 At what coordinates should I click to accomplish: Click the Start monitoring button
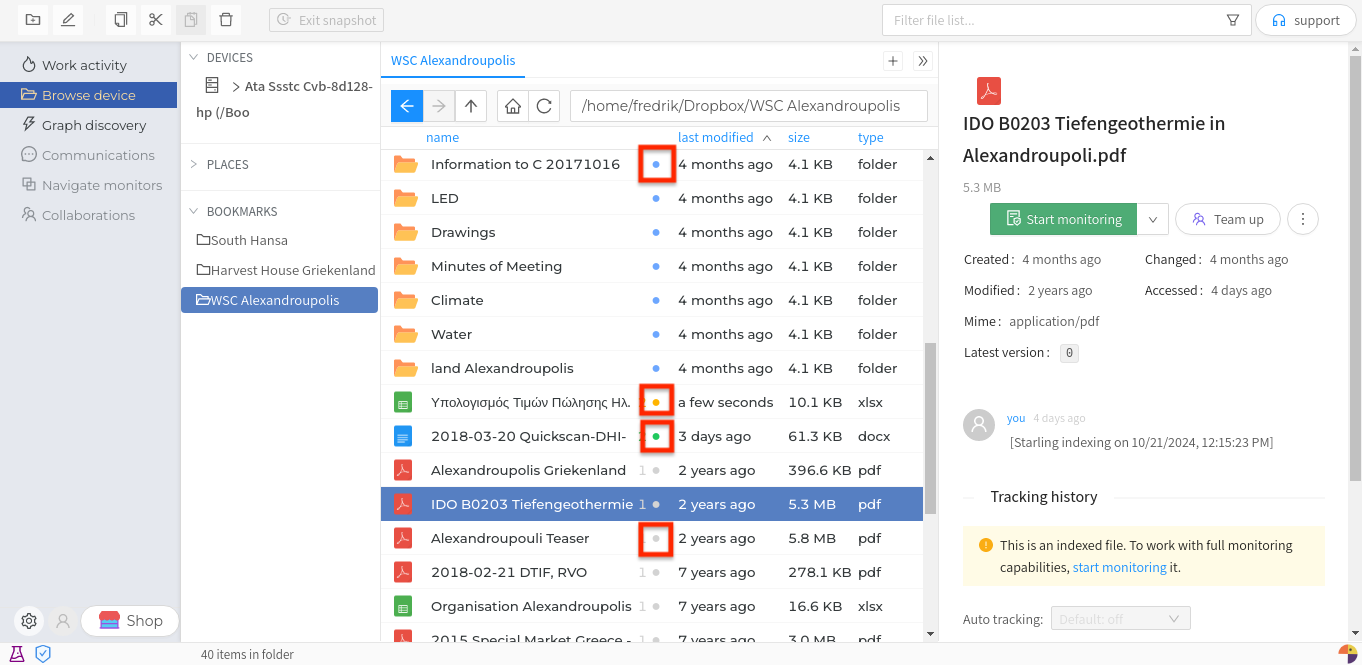coord(1064,219)
